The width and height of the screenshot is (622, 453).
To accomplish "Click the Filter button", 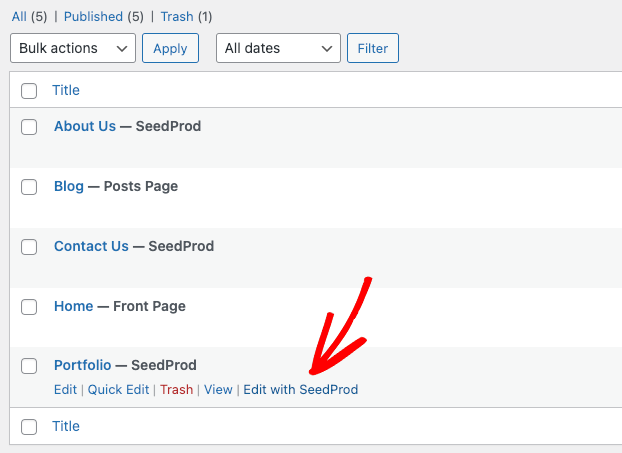I will tap(373, 48).
